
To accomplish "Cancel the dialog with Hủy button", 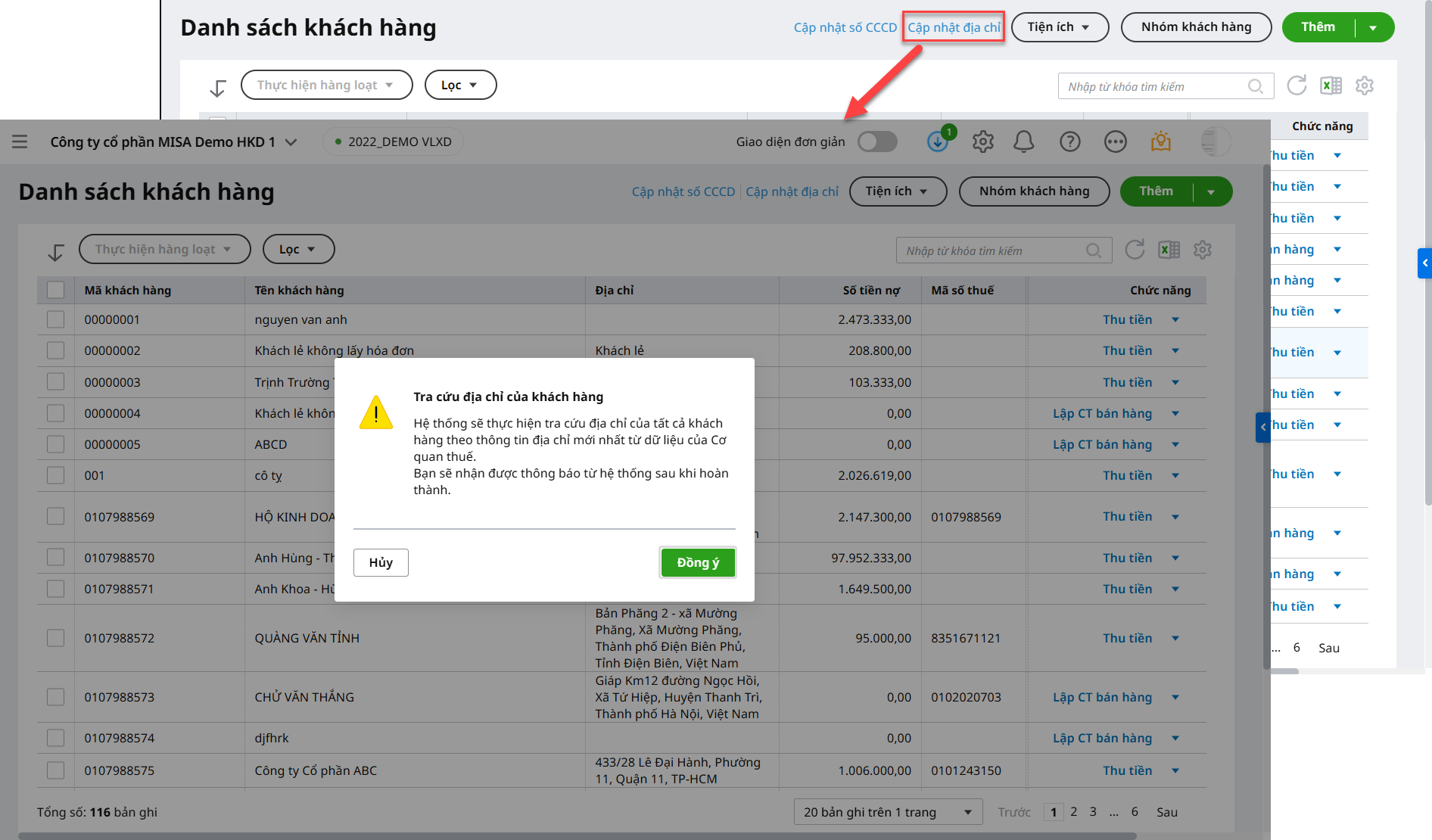I will pos(381,562).
